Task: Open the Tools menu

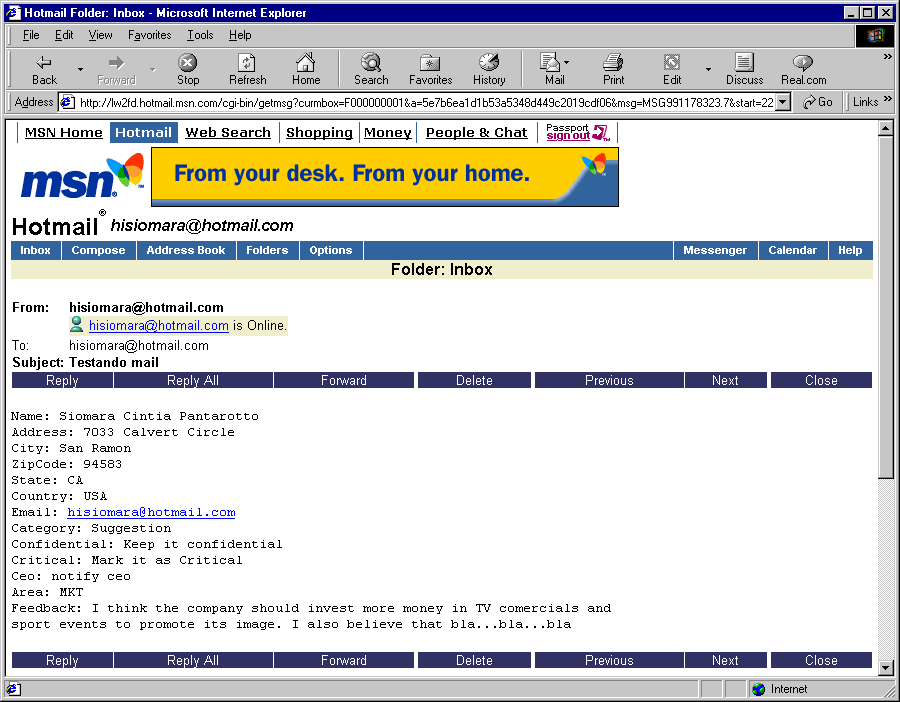Action: coord(200,34)
